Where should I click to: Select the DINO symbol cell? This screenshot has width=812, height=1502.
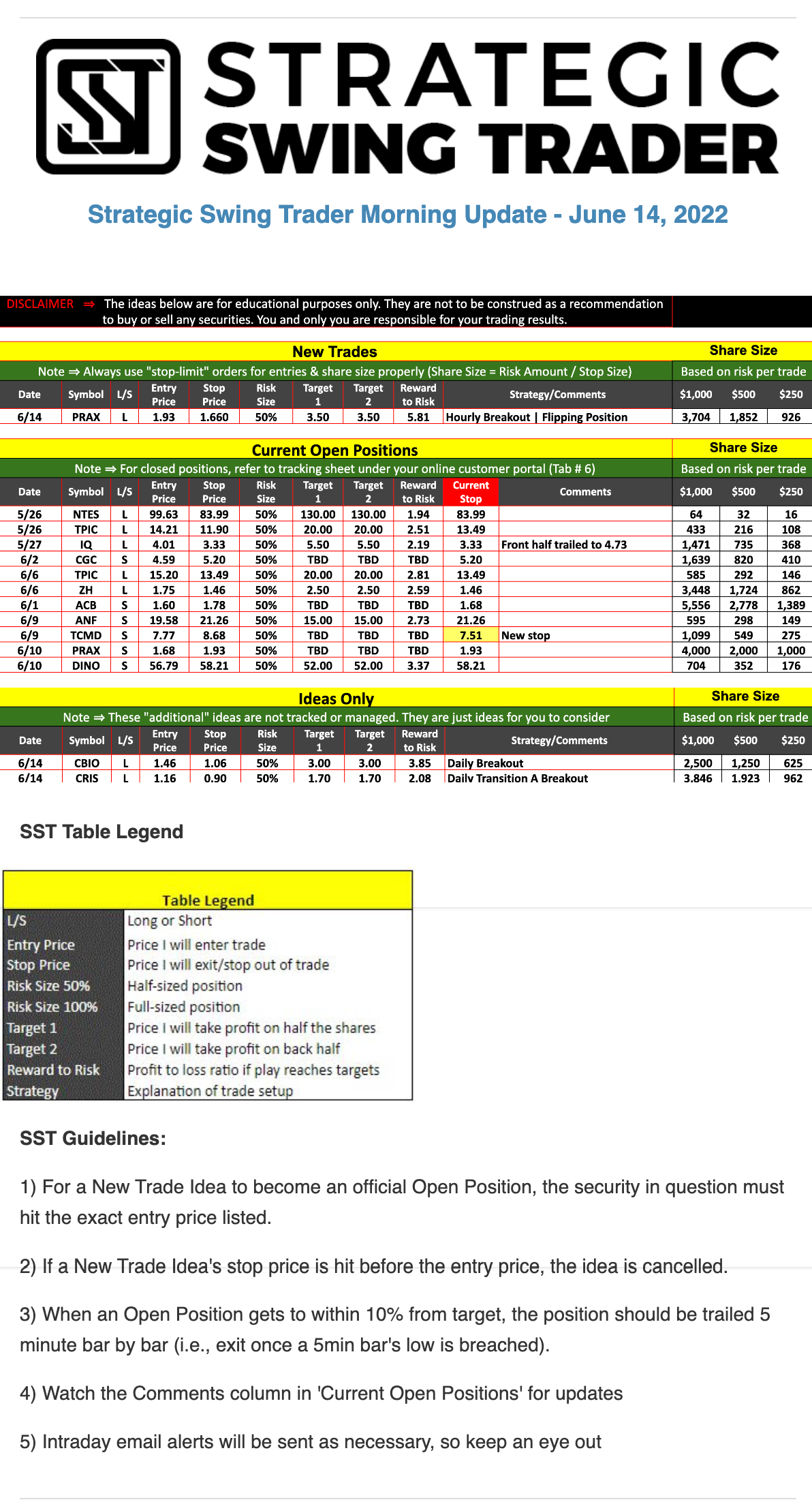point(86,666)
